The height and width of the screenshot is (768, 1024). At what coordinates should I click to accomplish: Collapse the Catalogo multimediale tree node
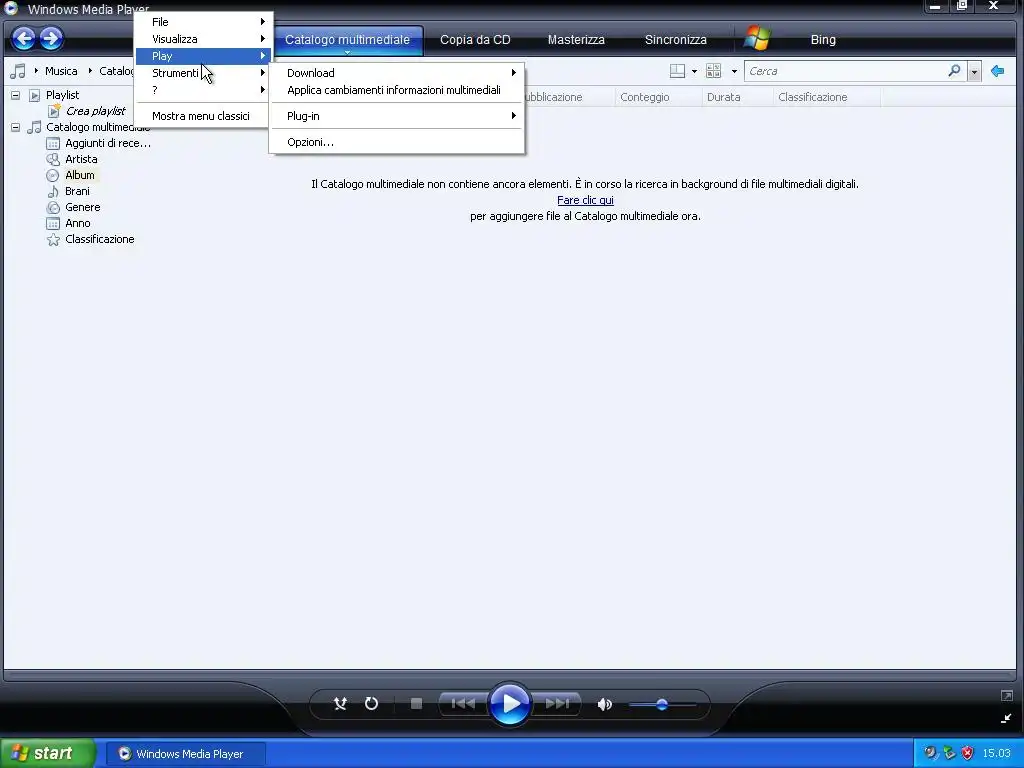15,127
